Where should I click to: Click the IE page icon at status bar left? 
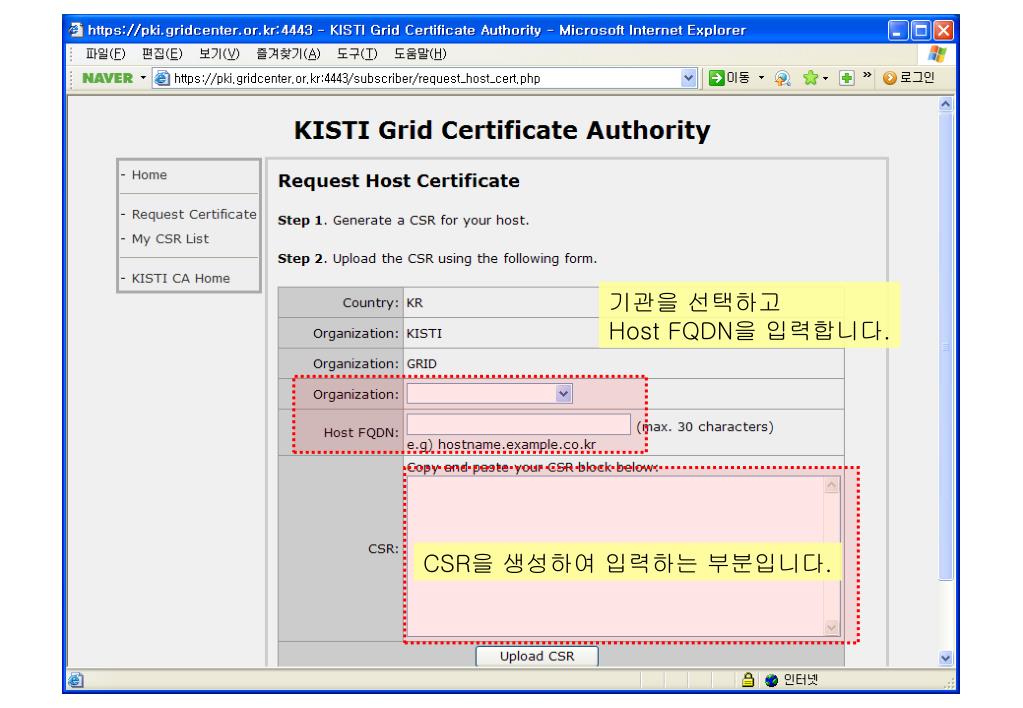[76, 680]
